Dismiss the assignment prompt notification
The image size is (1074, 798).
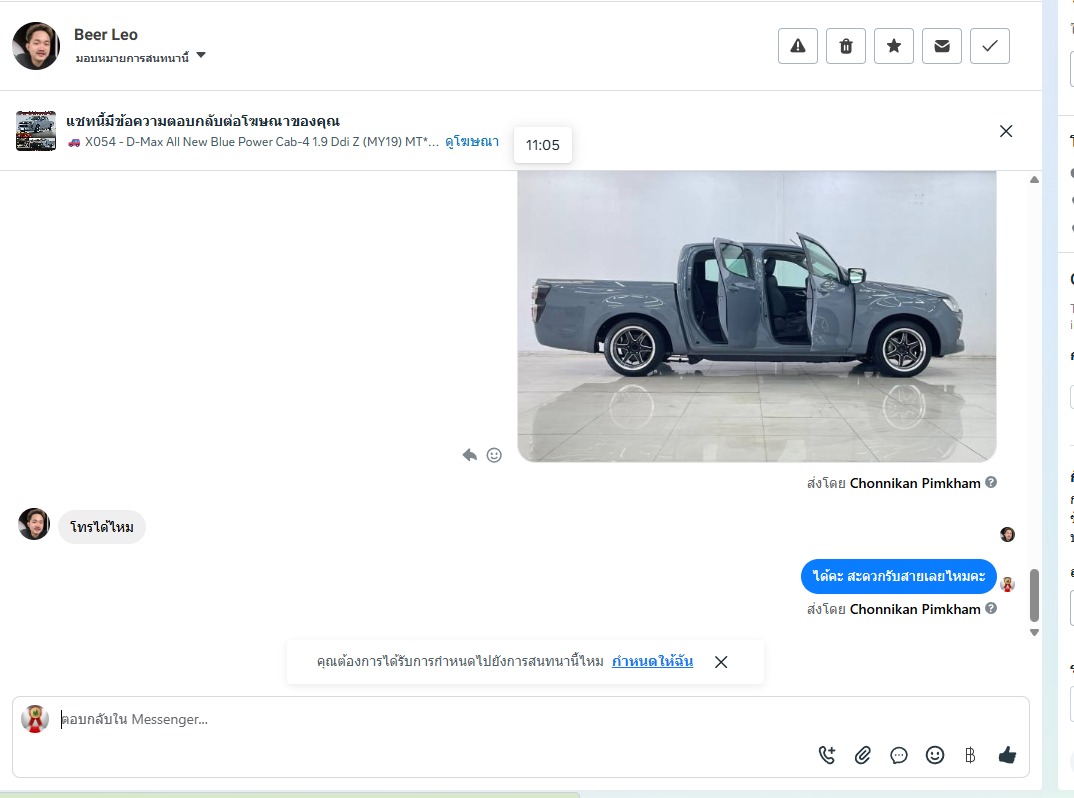[x=721, y=662]
